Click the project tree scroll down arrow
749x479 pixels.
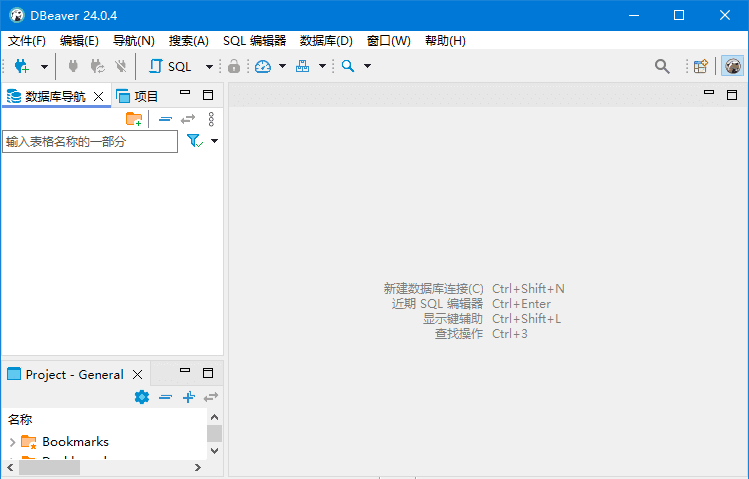(214, 450)
